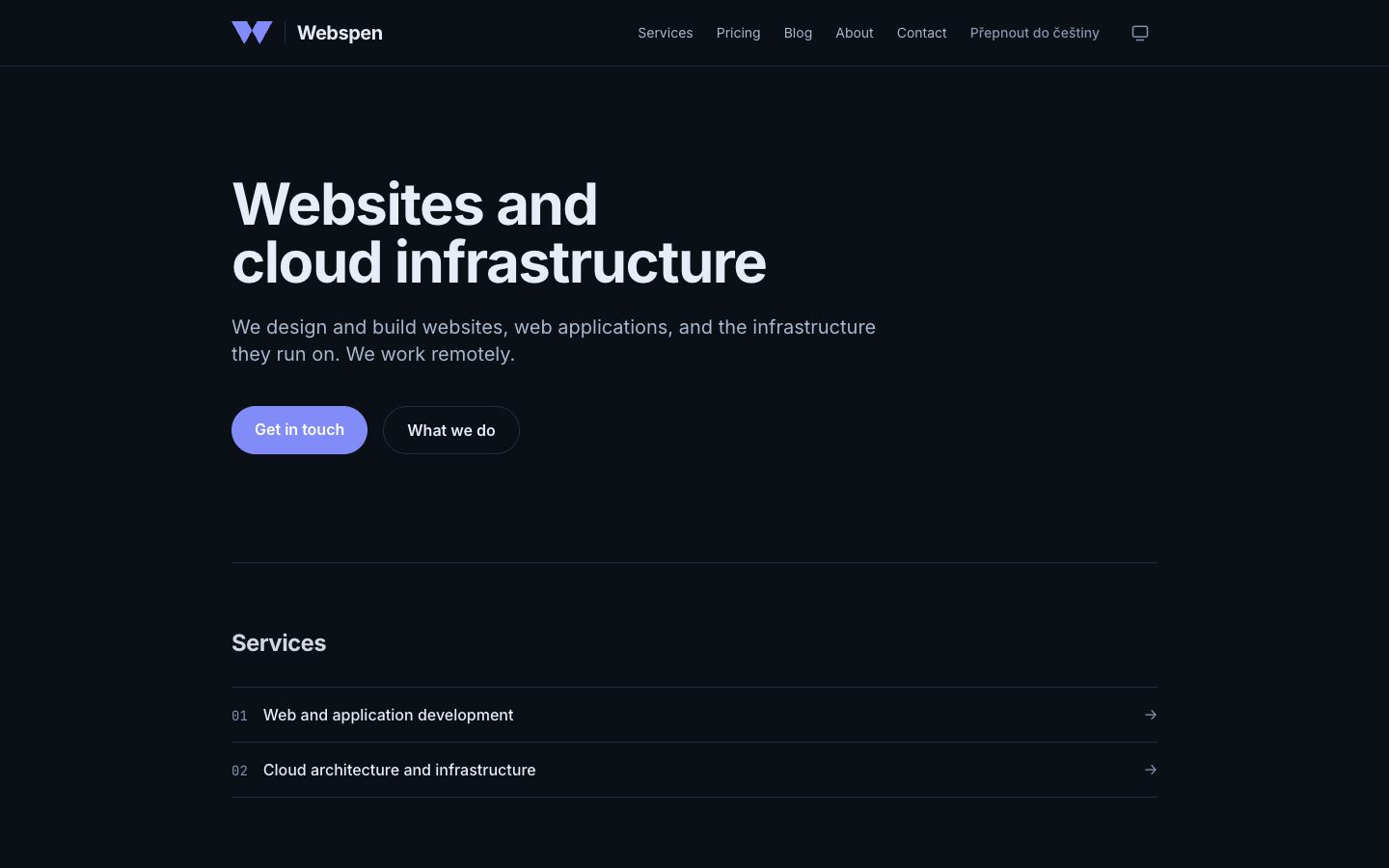Screen dimensions: 1389x868
Task: Click the Get in touch button
Action: tap(299, 430)
